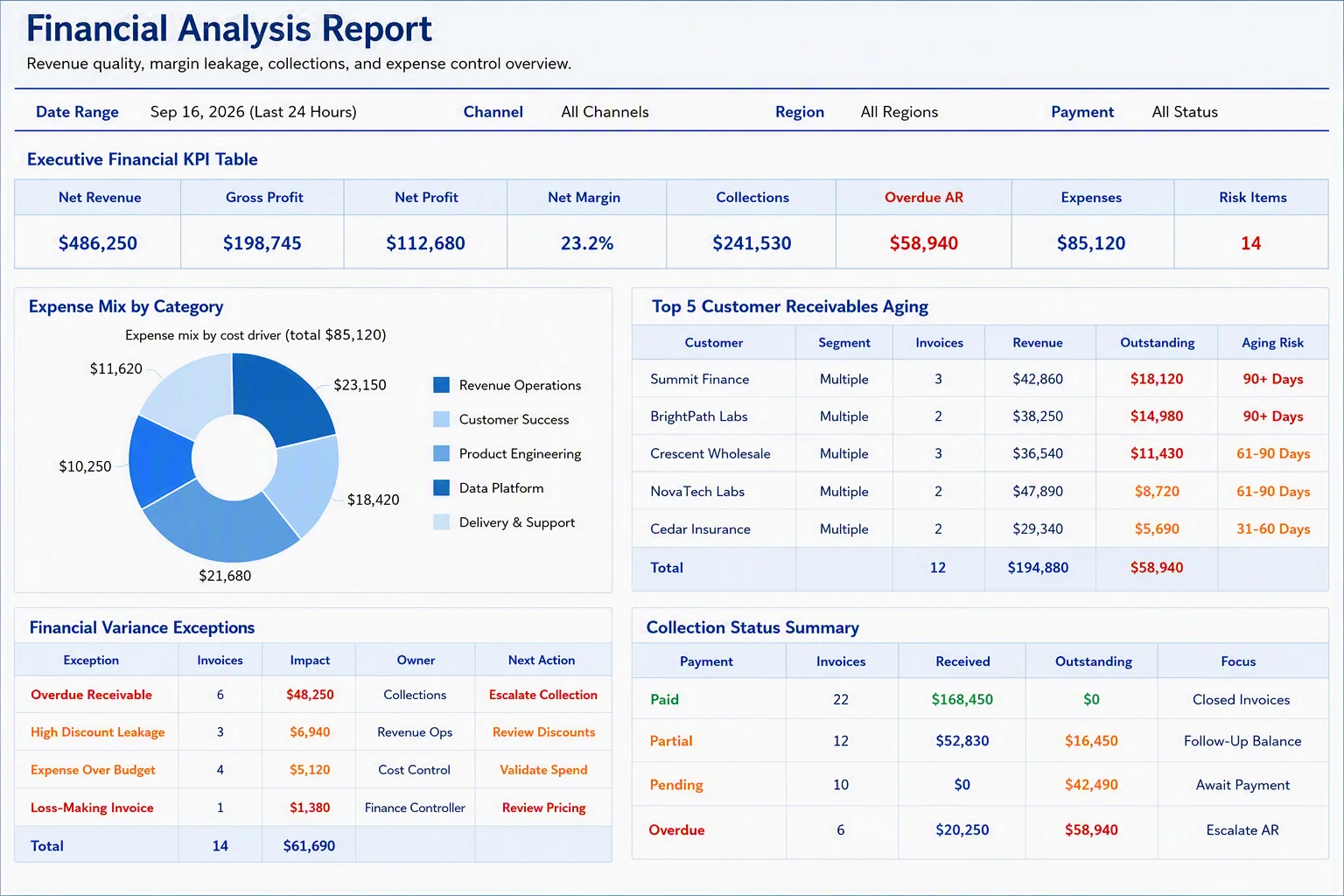
Task: Click the Expenses KPI value $85,120
Action: click(x=1091, y=243)
